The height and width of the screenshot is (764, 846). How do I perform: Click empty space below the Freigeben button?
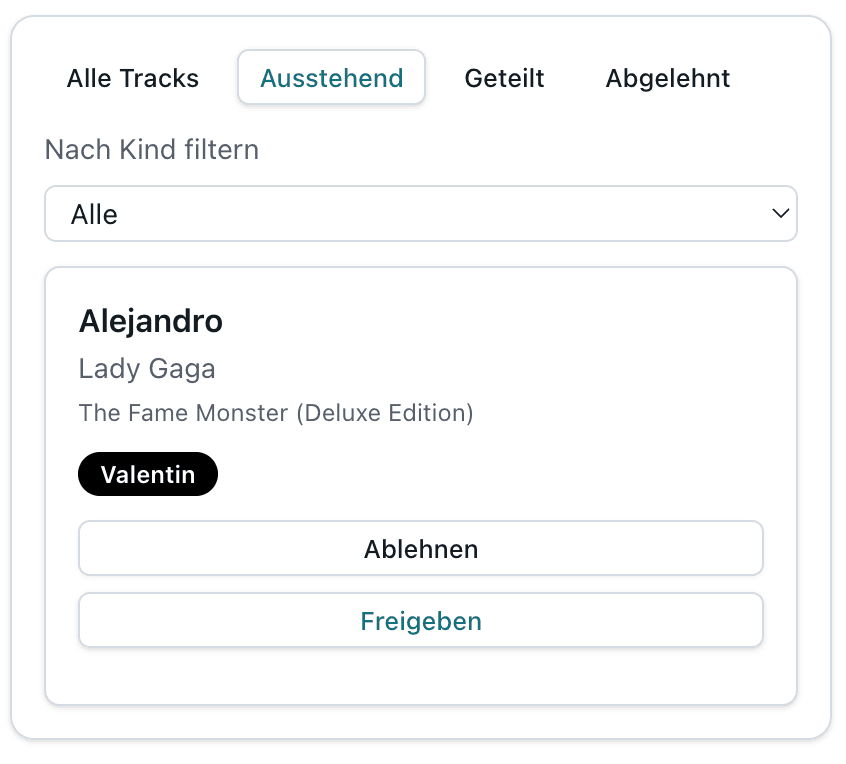(420, 675)
